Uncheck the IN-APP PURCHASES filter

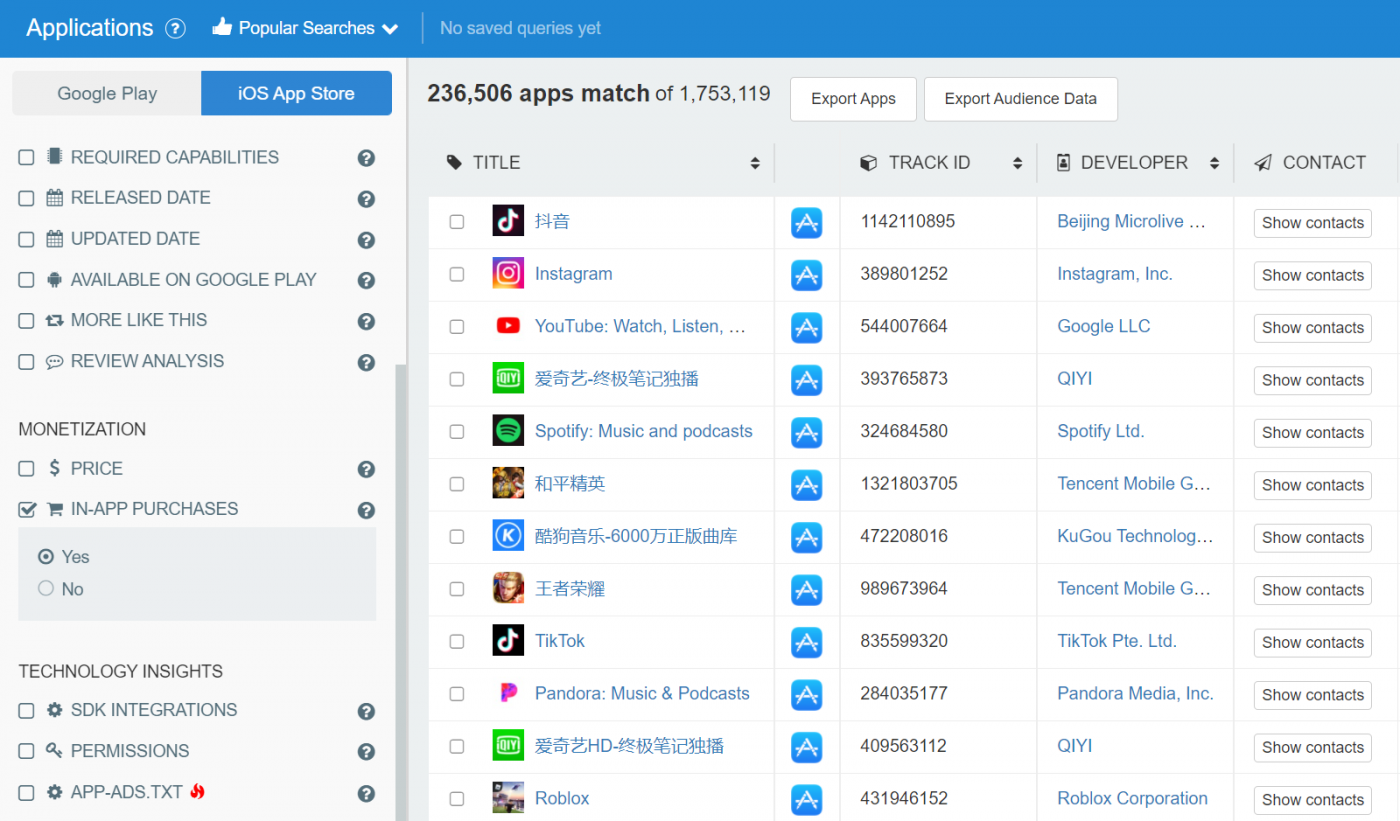pos(25,508)
